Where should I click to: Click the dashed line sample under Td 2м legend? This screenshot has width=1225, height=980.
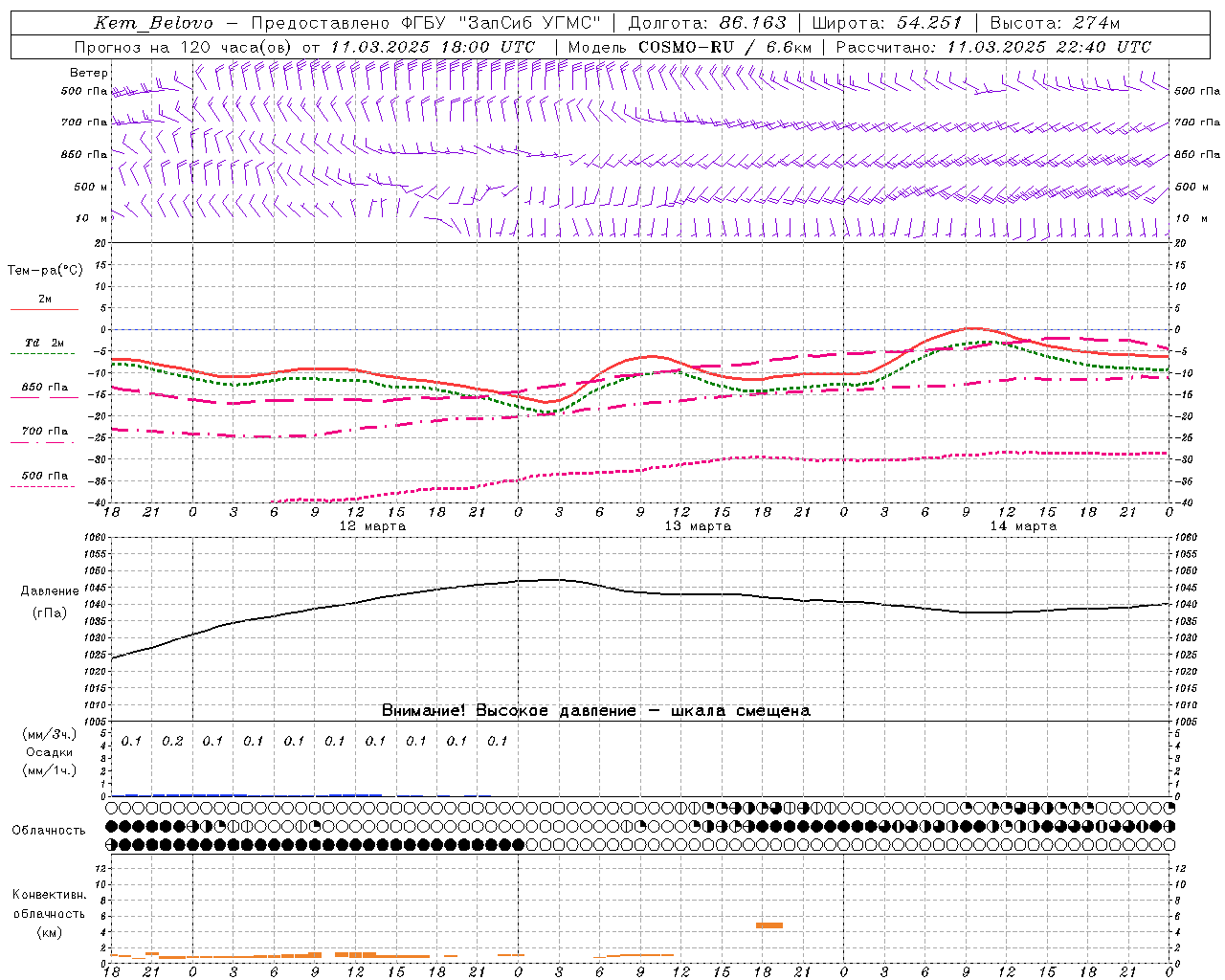(x=44, y=354)
